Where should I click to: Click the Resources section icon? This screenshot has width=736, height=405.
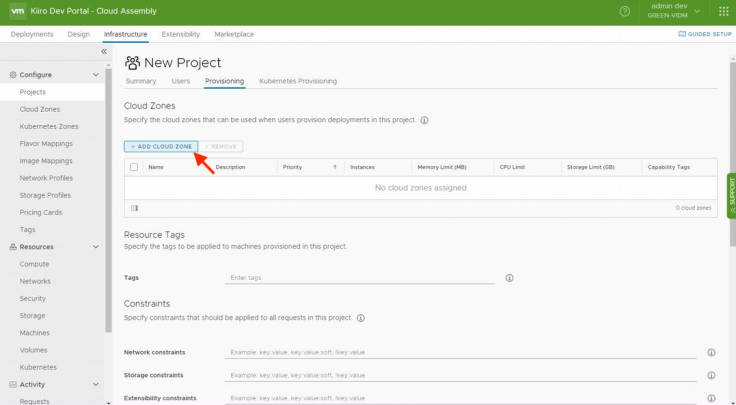pos(13,247)
